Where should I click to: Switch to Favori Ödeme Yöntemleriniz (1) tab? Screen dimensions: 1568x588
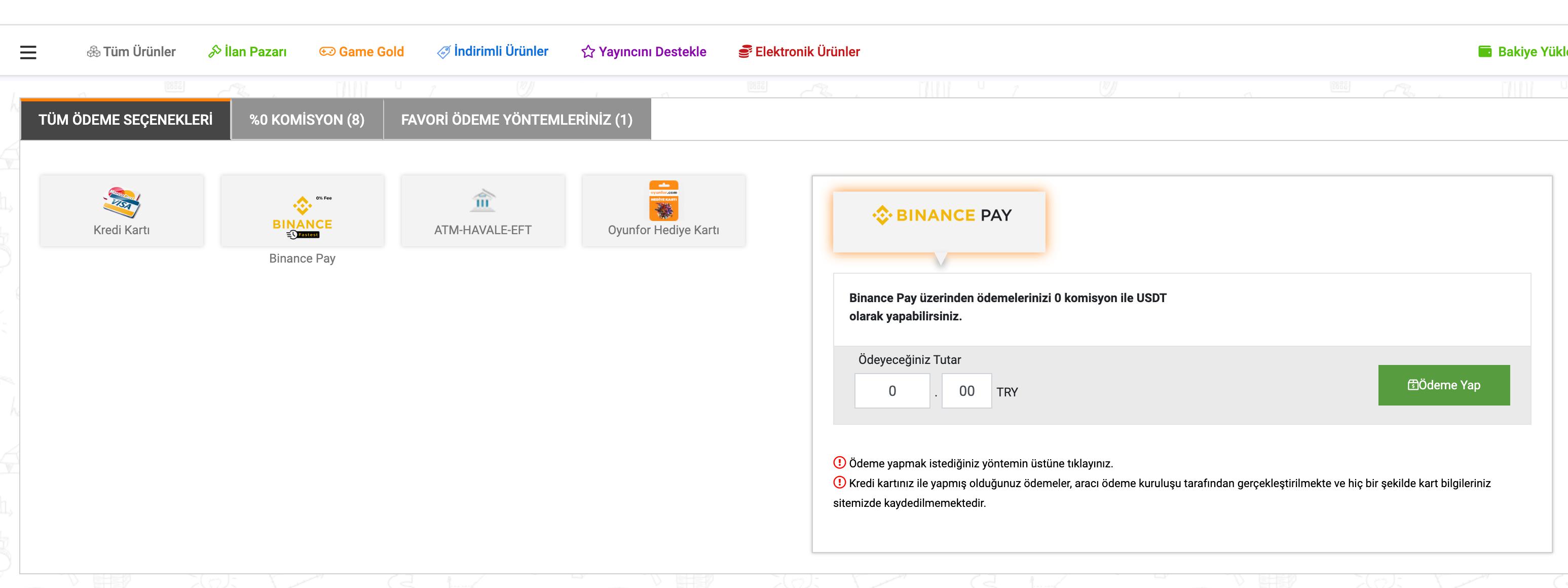coord(517,119)
